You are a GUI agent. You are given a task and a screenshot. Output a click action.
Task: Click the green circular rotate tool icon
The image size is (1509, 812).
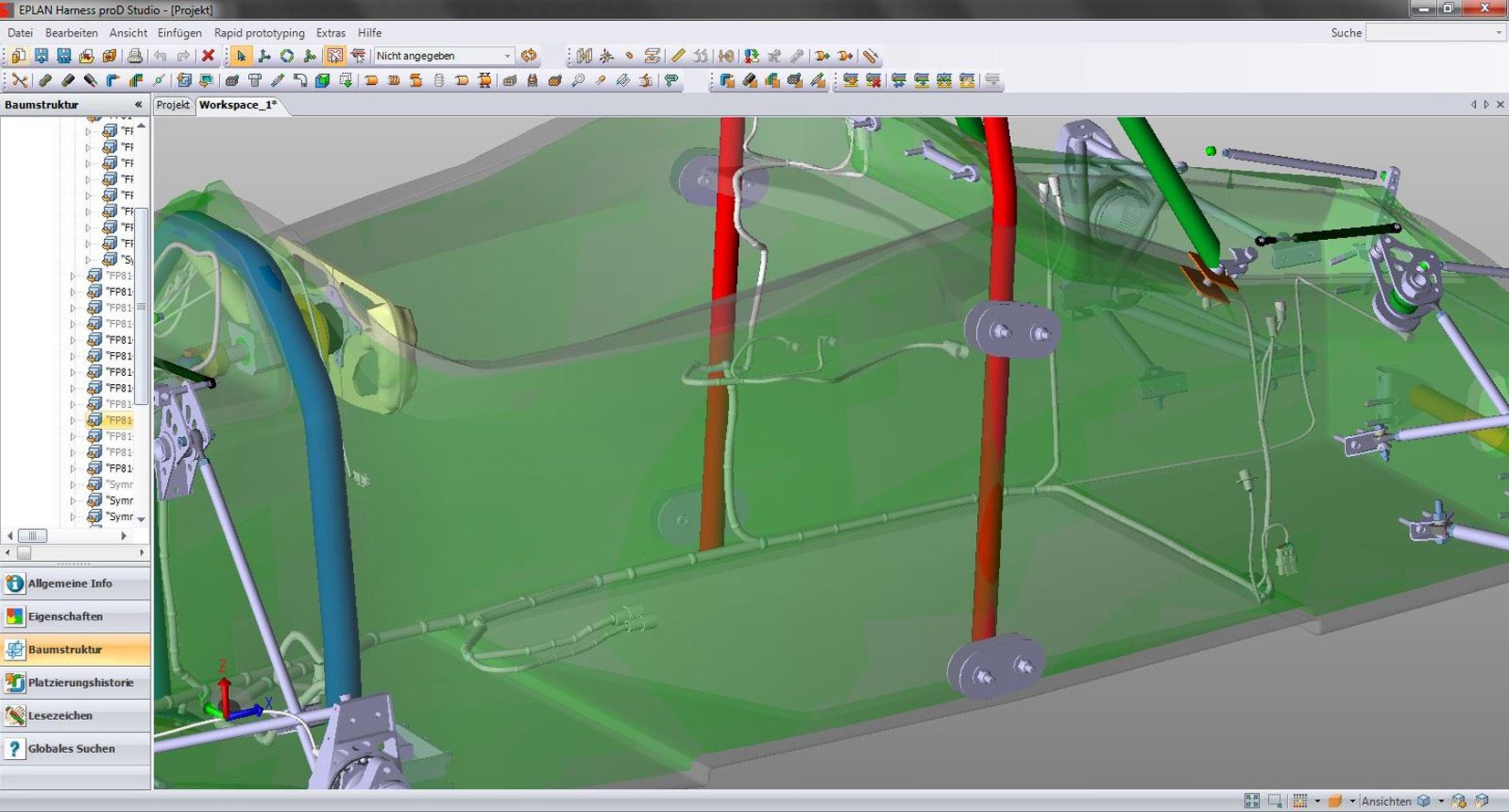tap(286, 57)
